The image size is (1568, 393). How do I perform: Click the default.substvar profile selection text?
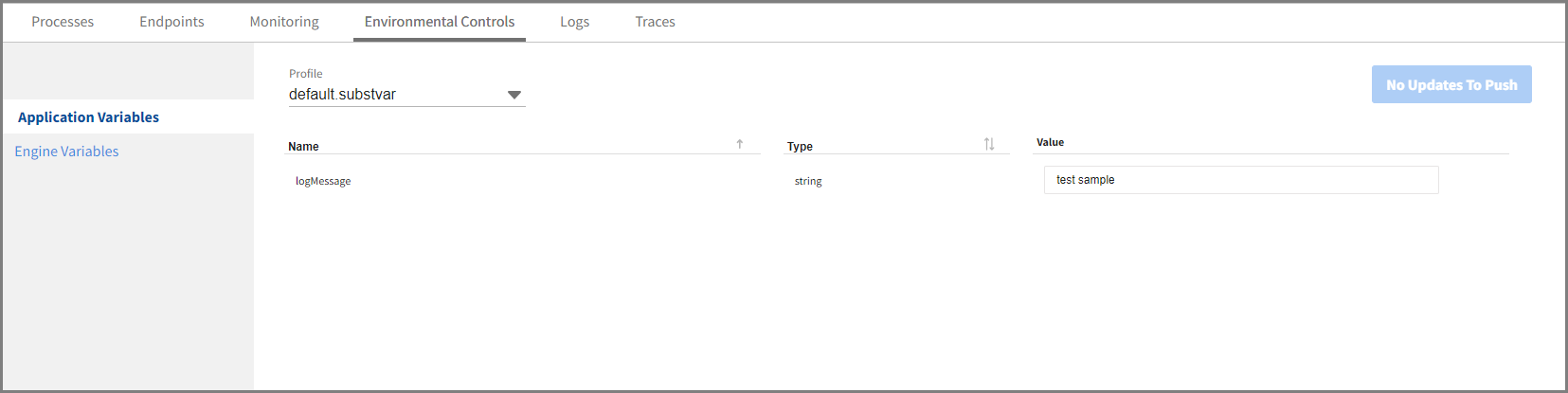pyautogui.click(x=343, y=95)
